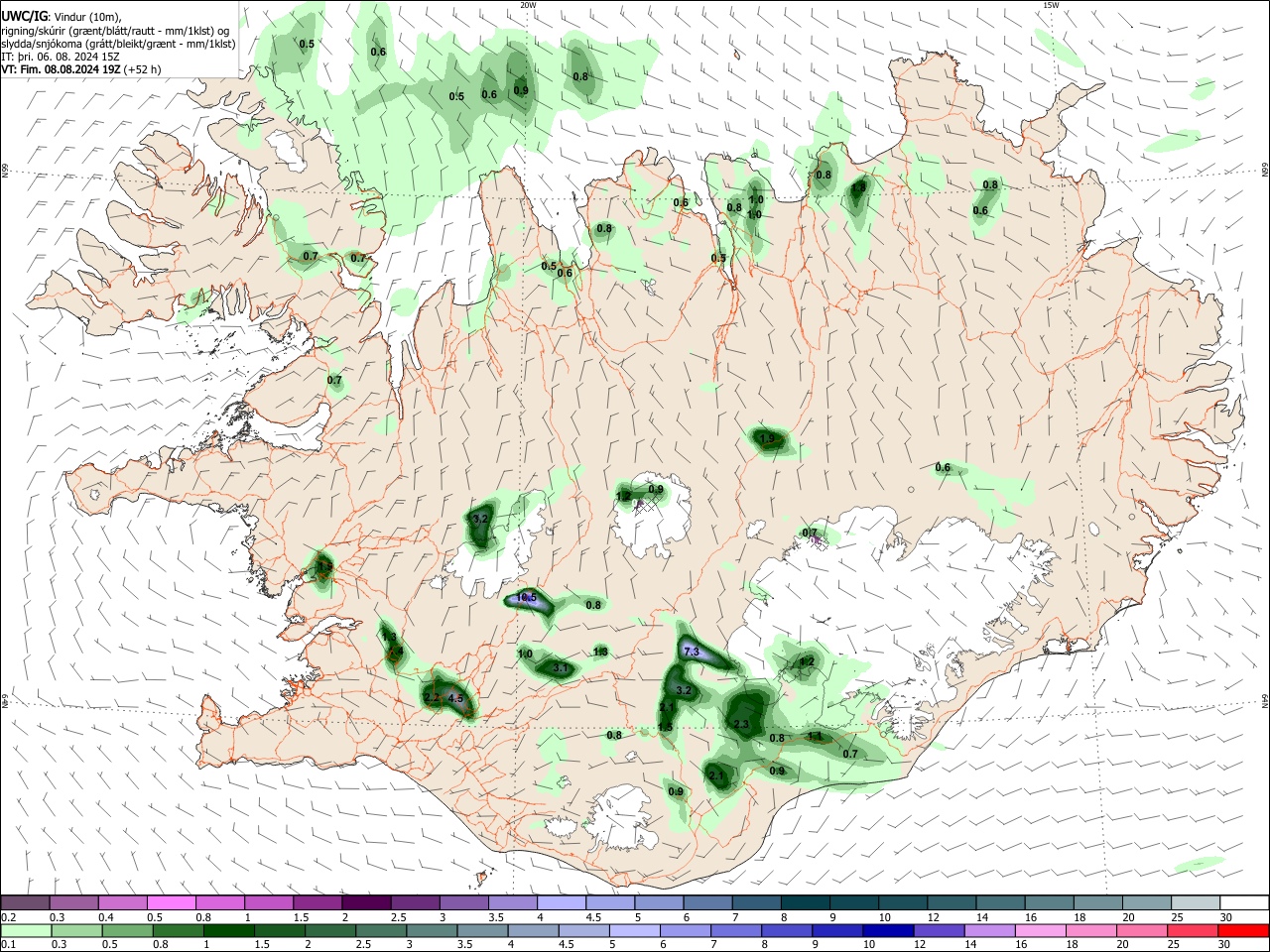The image size is (1270, 952).
Task: Select the bright magenta 0.5 swatch in upper legend row
Action: pyautogui.click(x=171, y=902)
